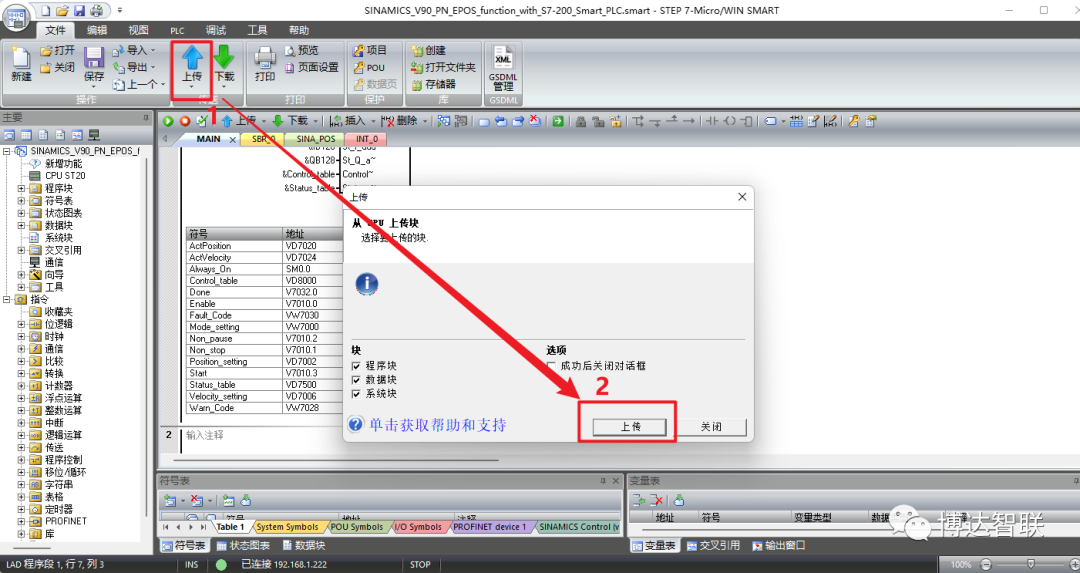Click the add symbol table icon in 符号表 panel
The height and width of the screenshot is (573, 1080).
[x=170, y=501]
